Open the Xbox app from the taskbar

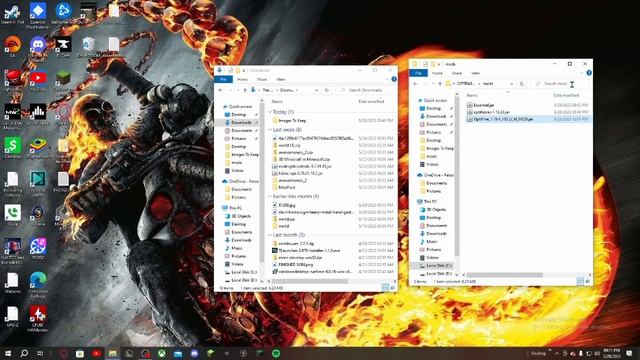pyautogui.click(x=162, y=353)
